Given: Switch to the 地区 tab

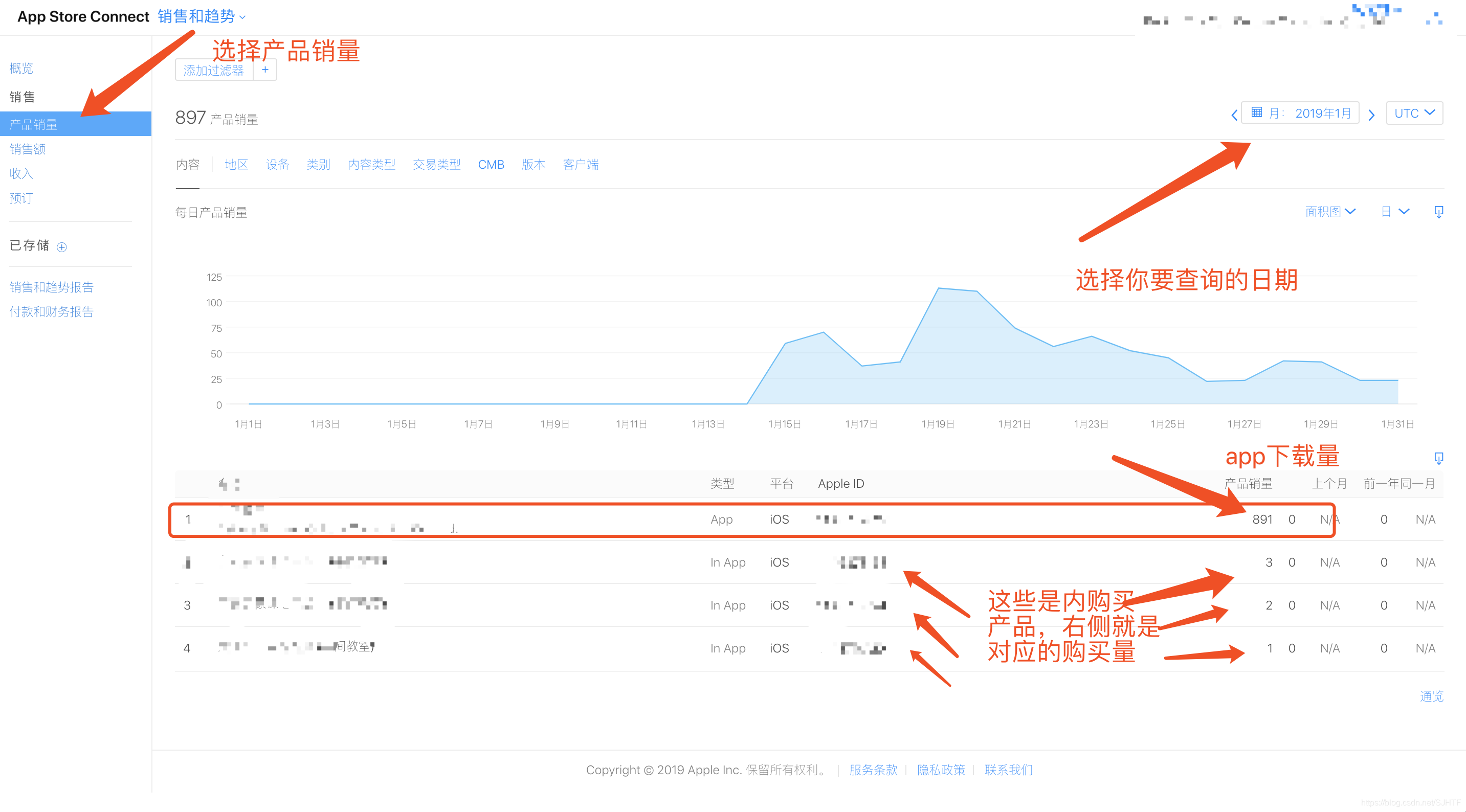Looking at the screenshot, I should [x=236, y=165].
